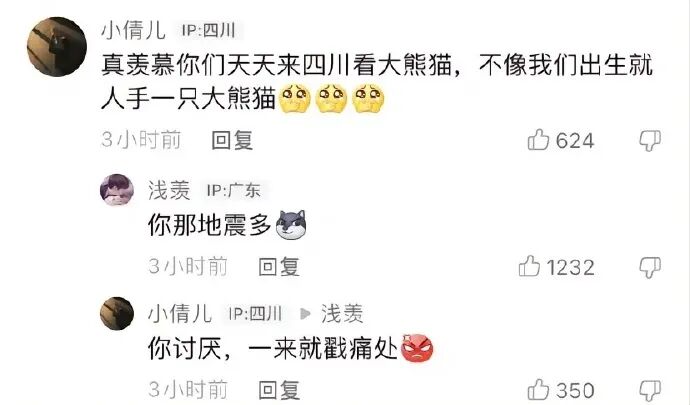Dislike 浅羡's earthquake reply
The width and height of the screenshot is (690, 405).
click(650, 267)
